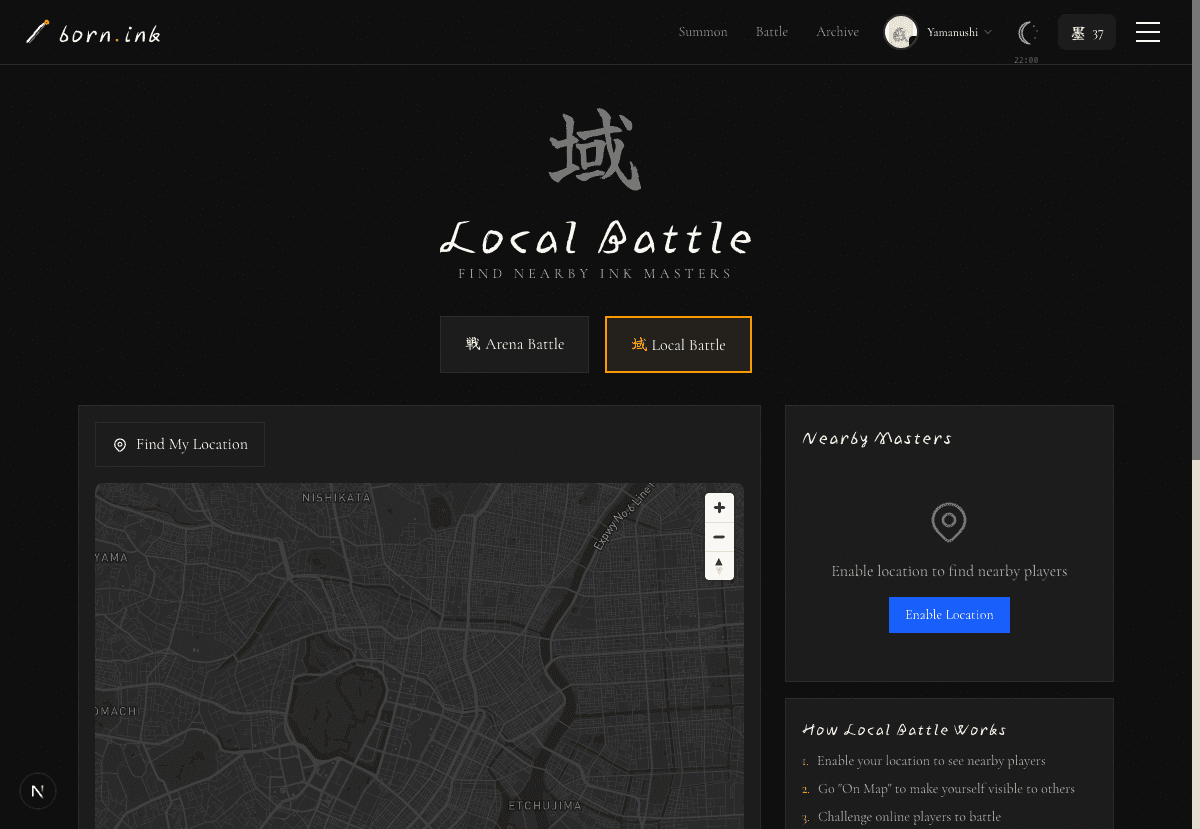Go to Summon in navigation

[703, 32]
